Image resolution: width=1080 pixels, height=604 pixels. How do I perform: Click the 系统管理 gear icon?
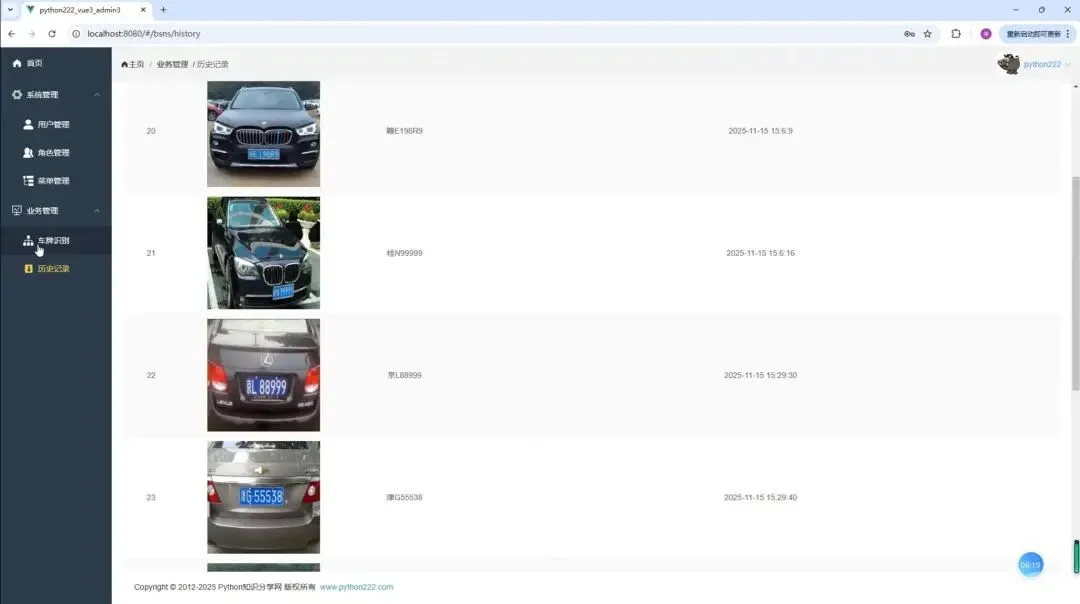(x=17, y=94)
